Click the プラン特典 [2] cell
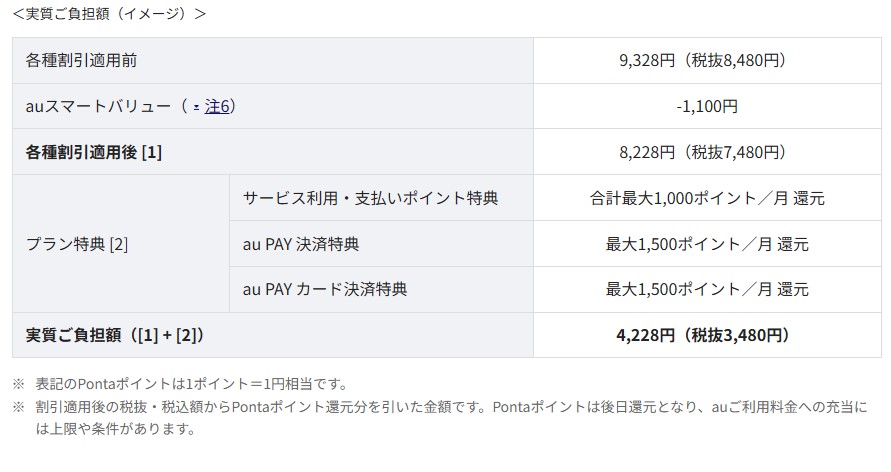The image size is (891, 472). (77, 244)
